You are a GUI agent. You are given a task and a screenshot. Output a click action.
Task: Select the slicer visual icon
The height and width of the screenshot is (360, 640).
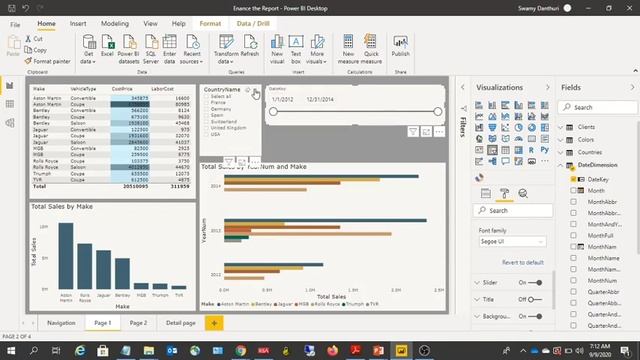[x=492, y=150]
